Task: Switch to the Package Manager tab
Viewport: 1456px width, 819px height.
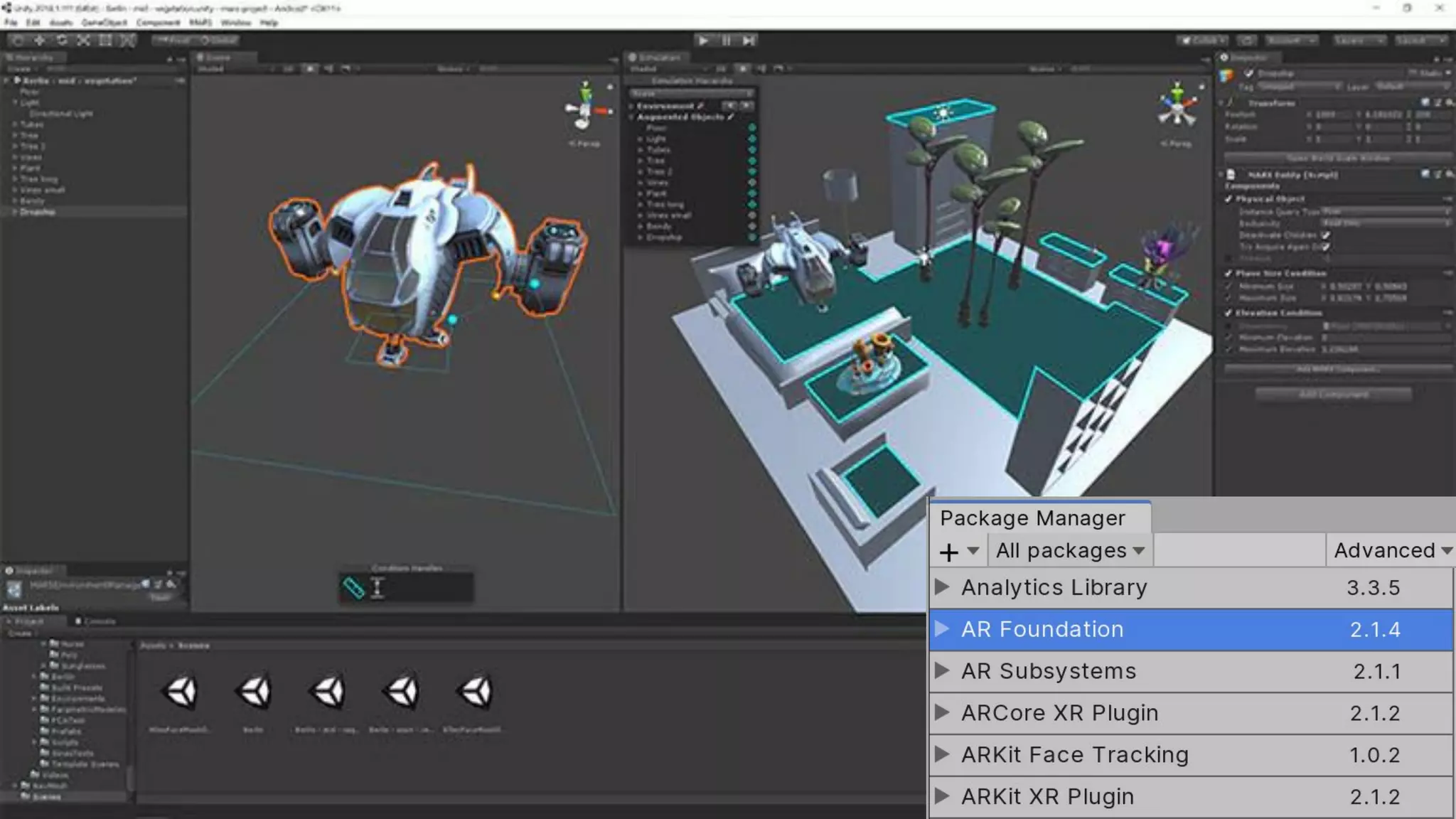Action: point(1033,518)
